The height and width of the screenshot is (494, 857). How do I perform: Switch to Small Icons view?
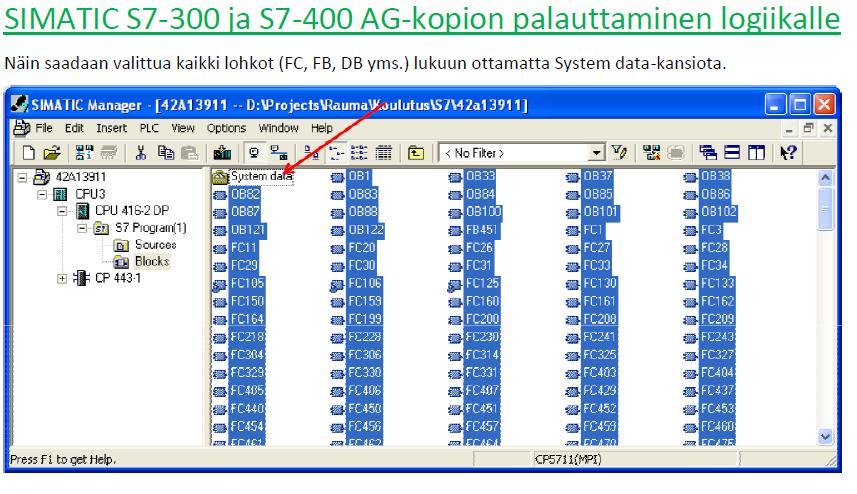(335, 153)
